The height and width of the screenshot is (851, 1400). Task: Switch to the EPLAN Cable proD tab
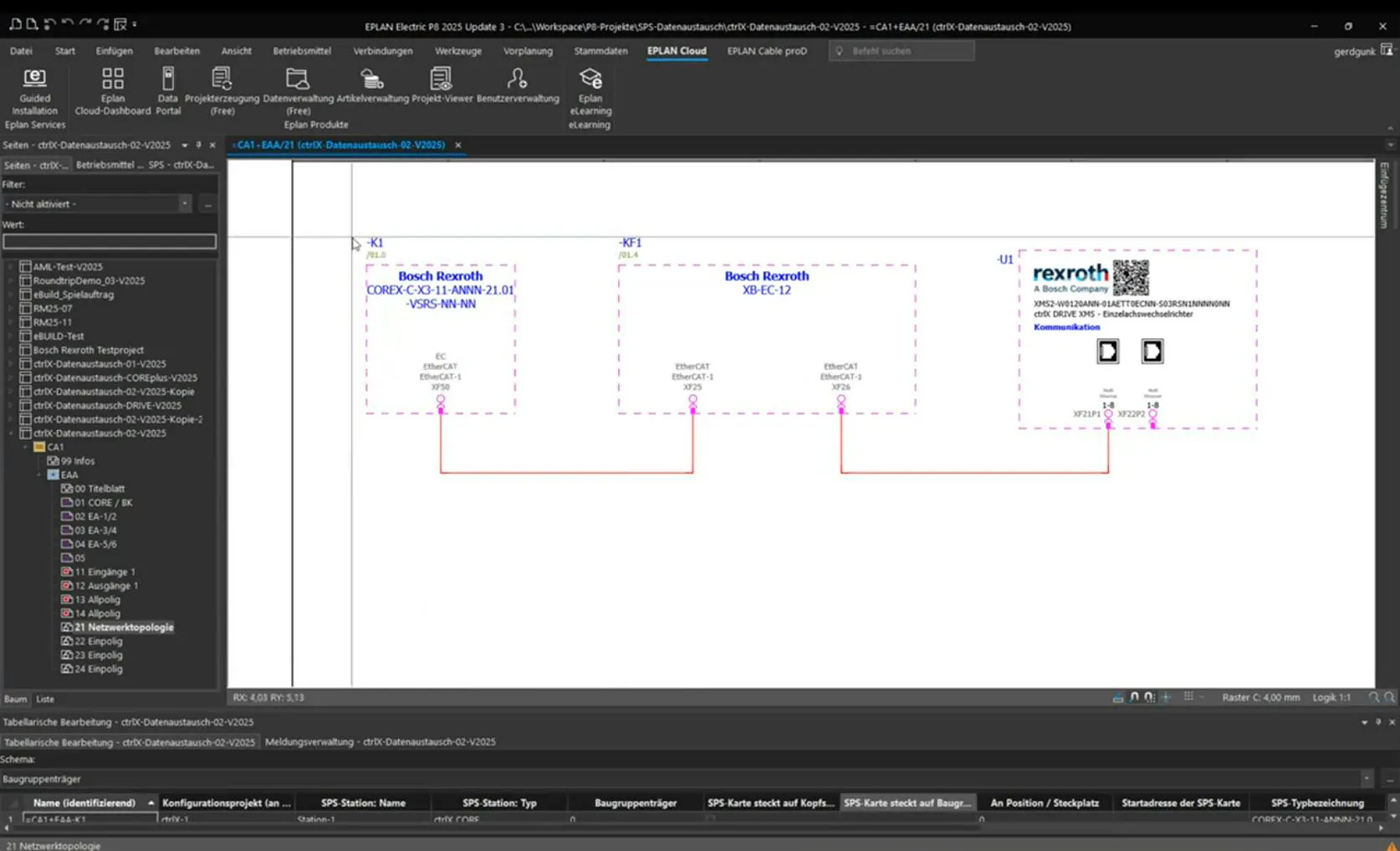(x=767, y=51)
